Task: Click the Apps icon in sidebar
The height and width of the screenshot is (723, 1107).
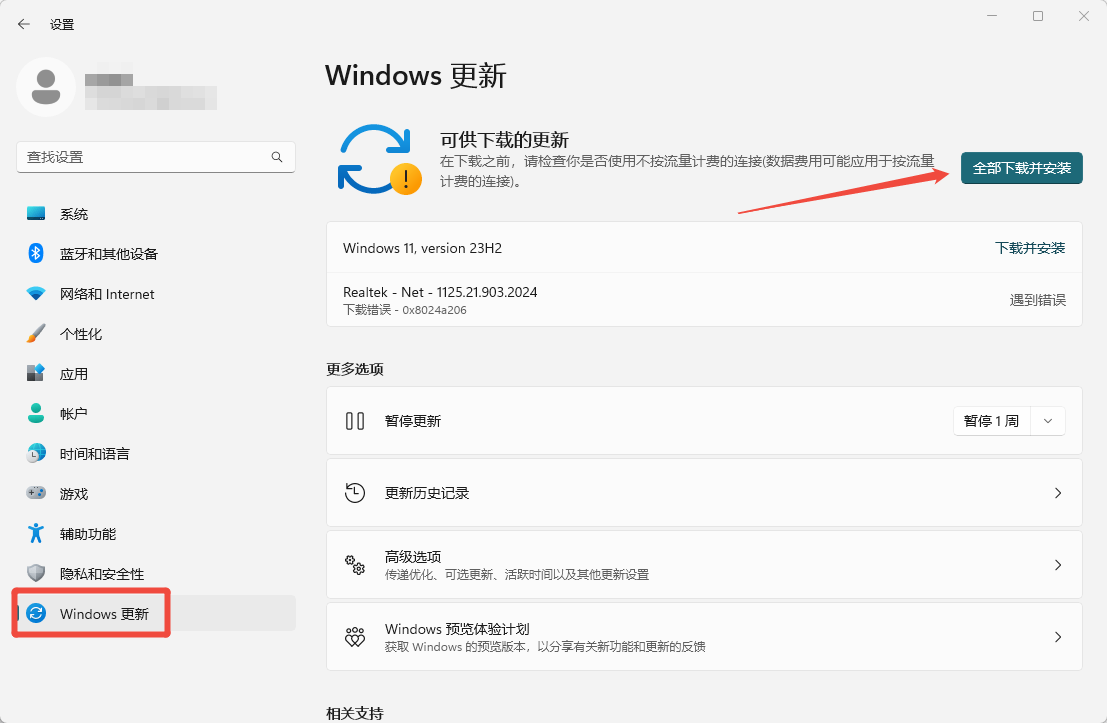Action: 36,374
